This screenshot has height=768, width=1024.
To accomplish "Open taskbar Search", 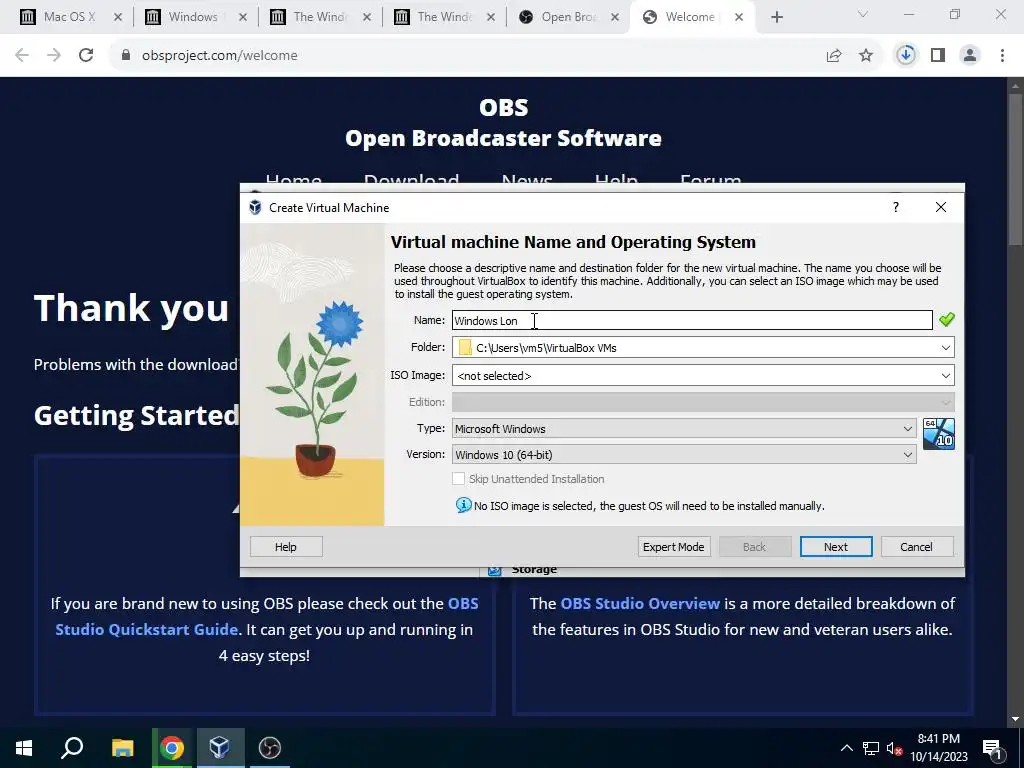I will pyautogui.click(x=72, y=748).
